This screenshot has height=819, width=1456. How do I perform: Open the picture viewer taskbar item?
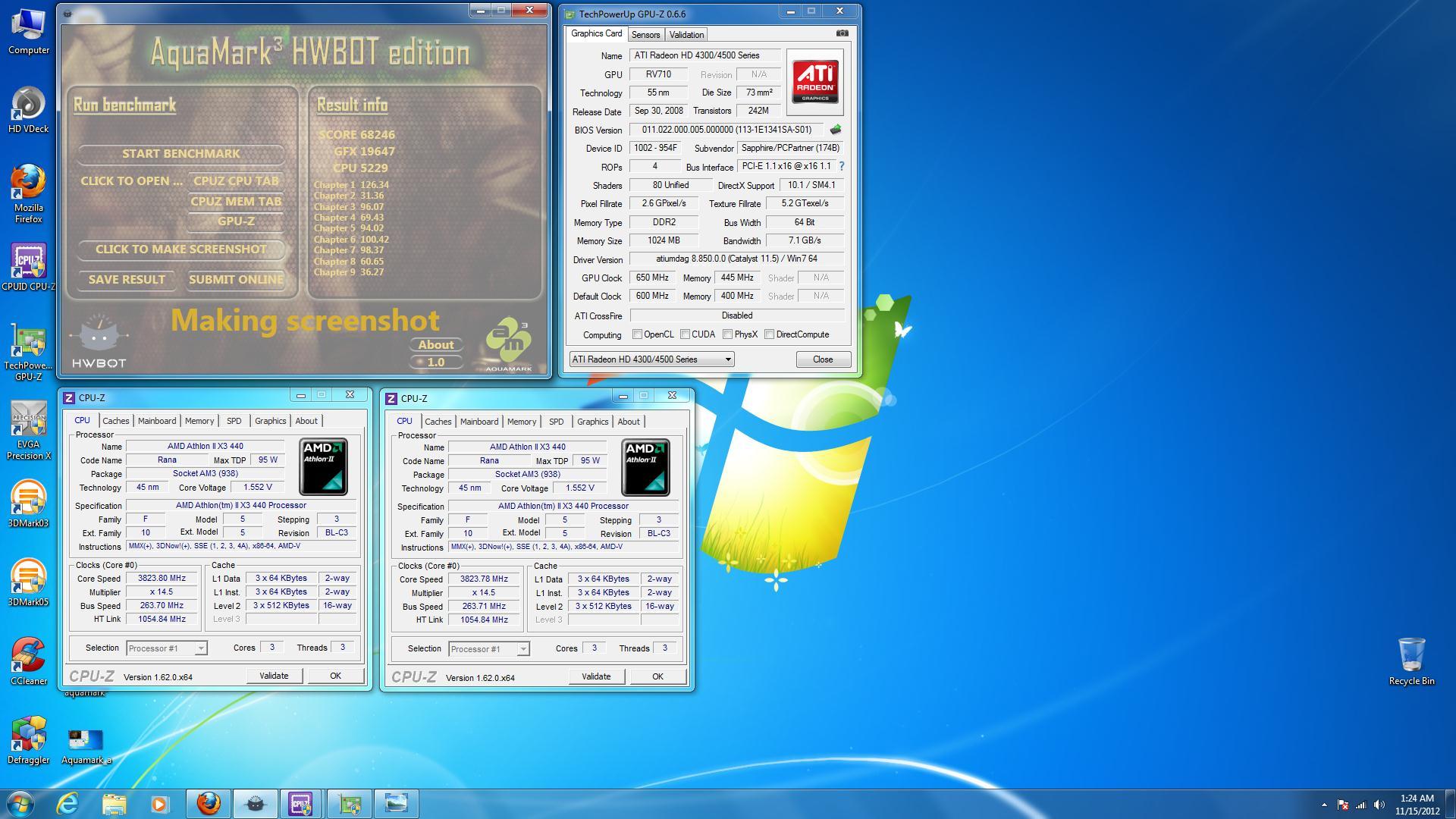pyautogui.click(x=396, y=803)
